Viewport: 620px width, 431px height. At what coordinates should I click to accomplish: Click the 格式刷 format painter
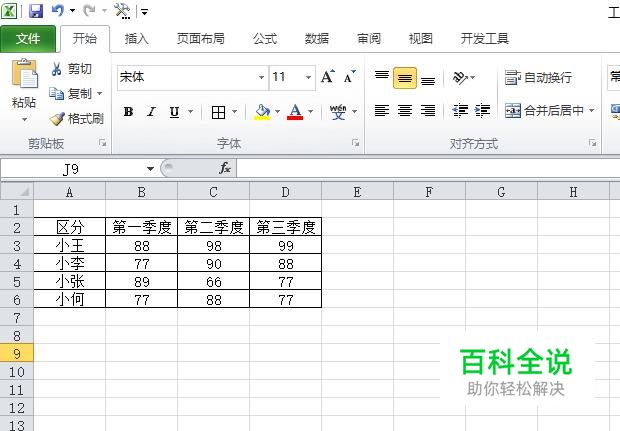(77, 118)
